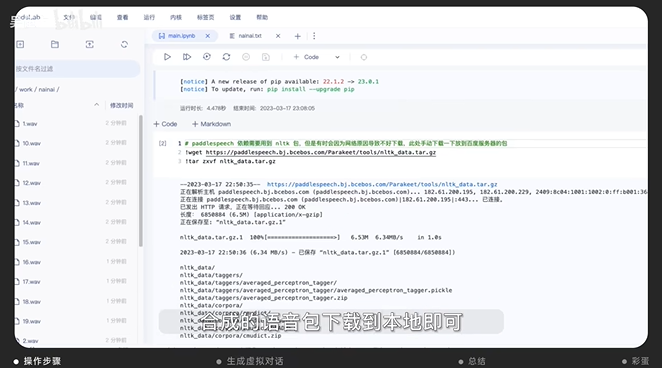The width and height of the screenshot is (662, 368).
Task: Click the file name filter input box
Action: (77, 69)
